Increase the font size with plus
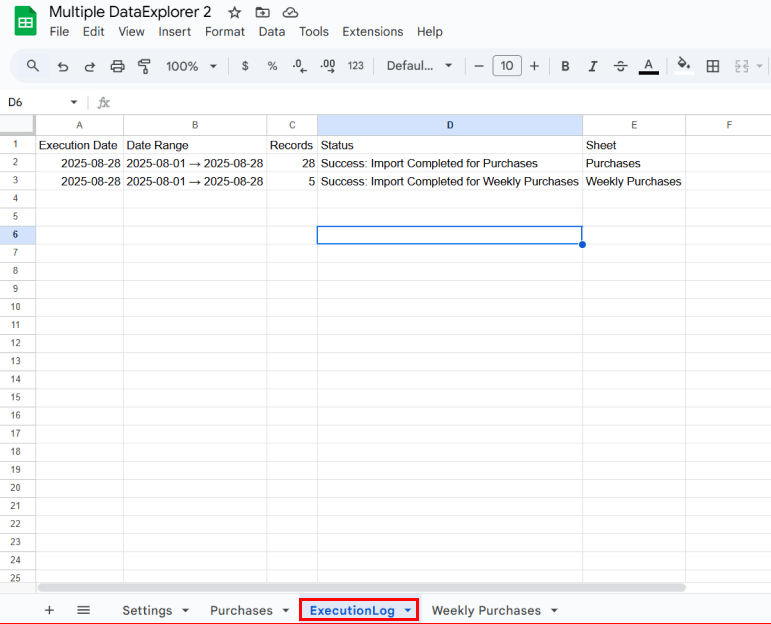771x624 pixels. coord(534,66)
